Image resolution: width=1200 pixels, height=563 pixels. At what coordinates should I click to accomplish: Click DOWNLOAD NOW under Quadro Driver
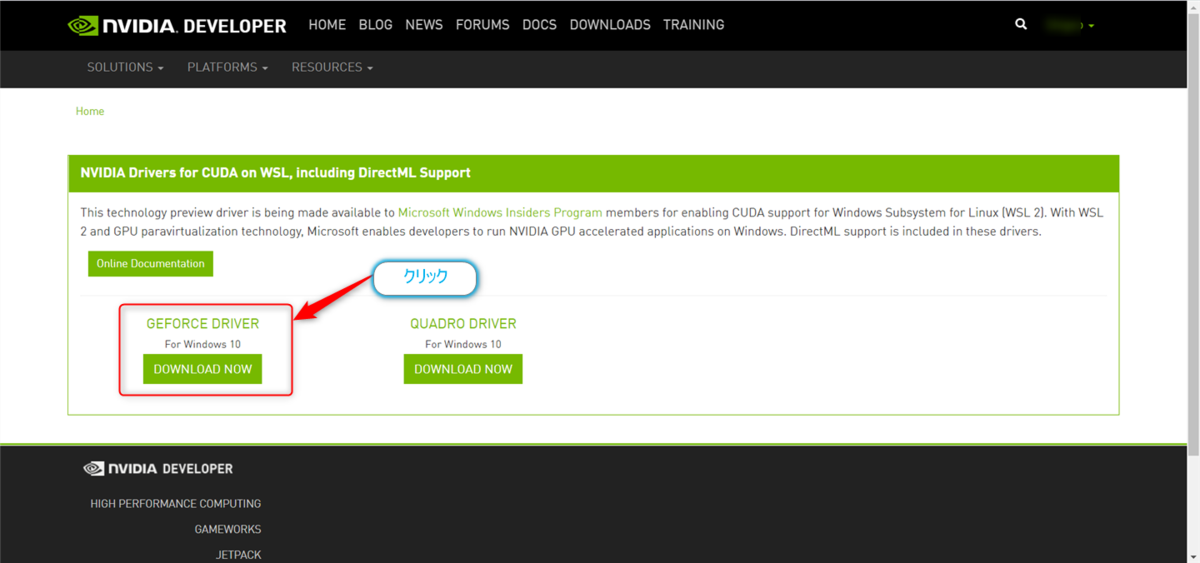[x=463, y=369]
